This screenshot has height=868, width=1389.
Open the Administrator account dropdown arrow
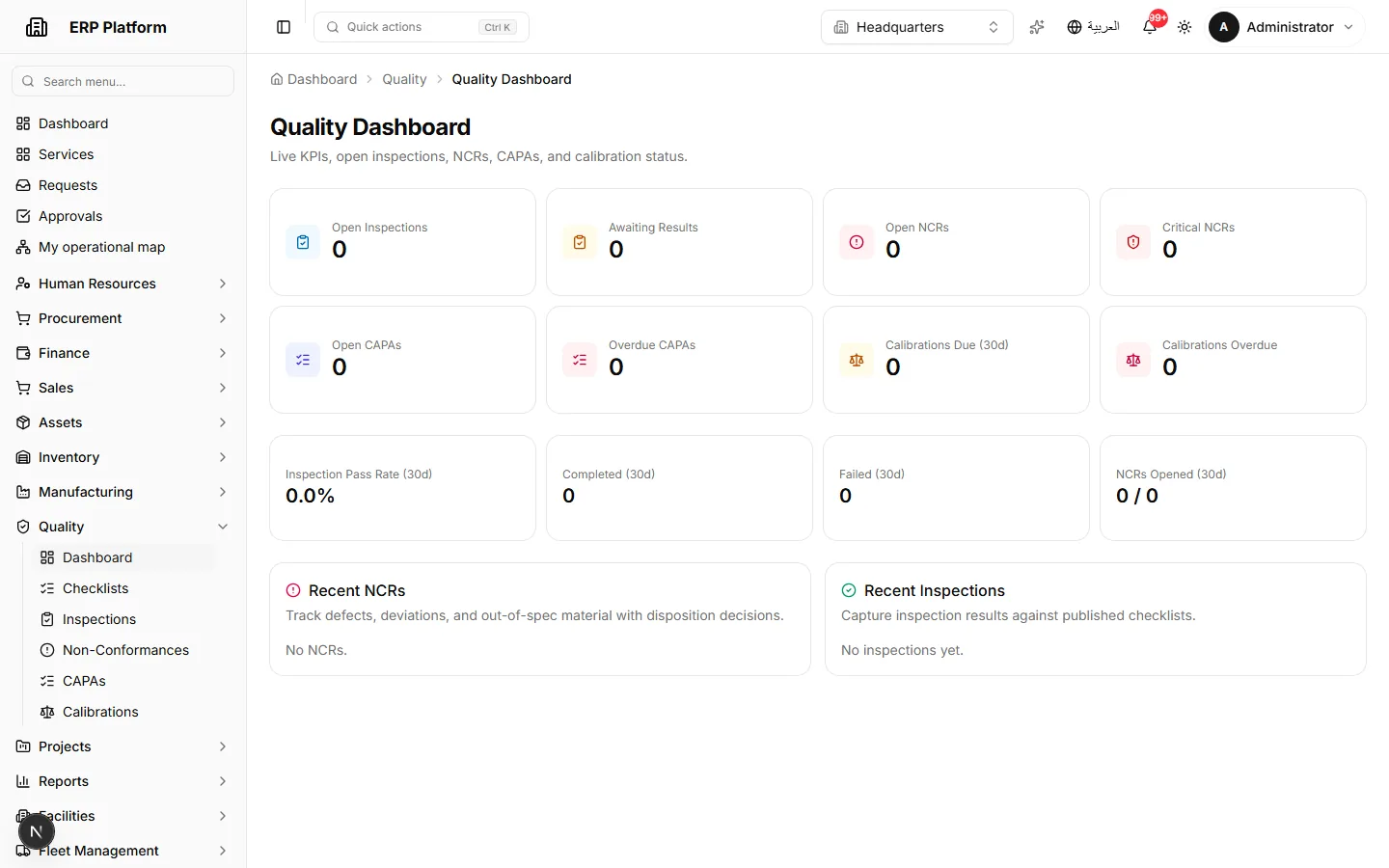coord(1348,27)
